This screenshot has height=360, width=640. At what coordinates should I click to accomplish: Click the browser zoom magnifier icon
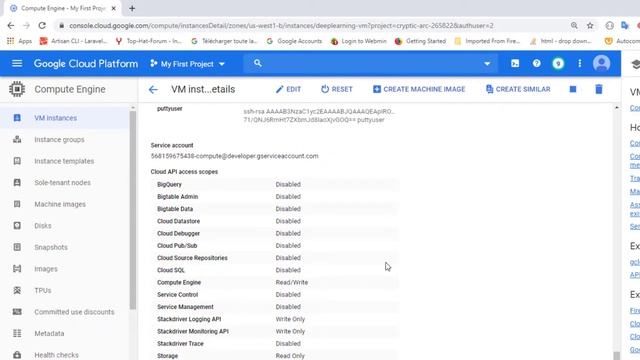tap(574, 25)
